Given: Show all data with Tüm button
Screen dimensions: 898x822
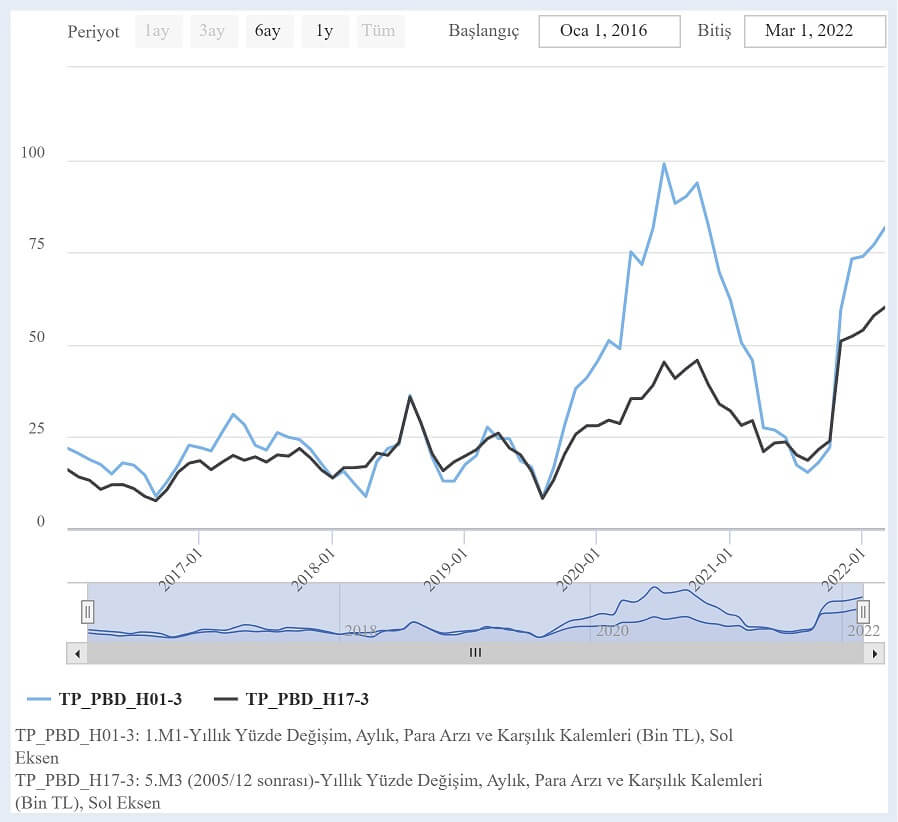Looking at the screenshot, I should [x=378, y=31].
